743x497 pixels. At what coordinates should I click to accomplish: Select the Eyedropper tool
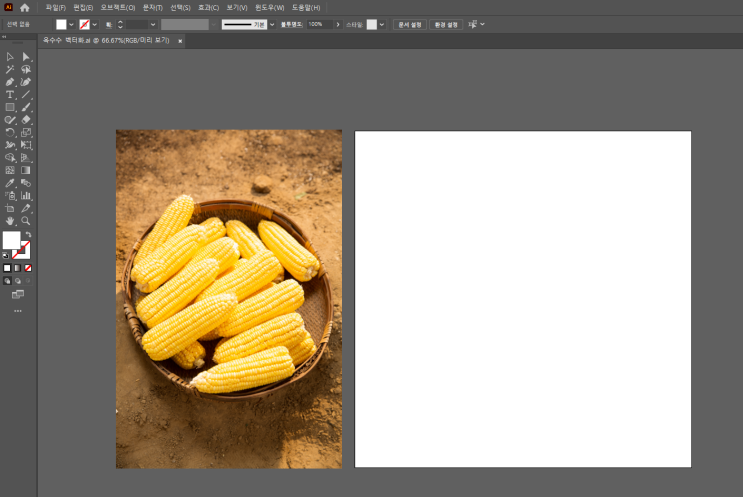(x=10, y=183)
